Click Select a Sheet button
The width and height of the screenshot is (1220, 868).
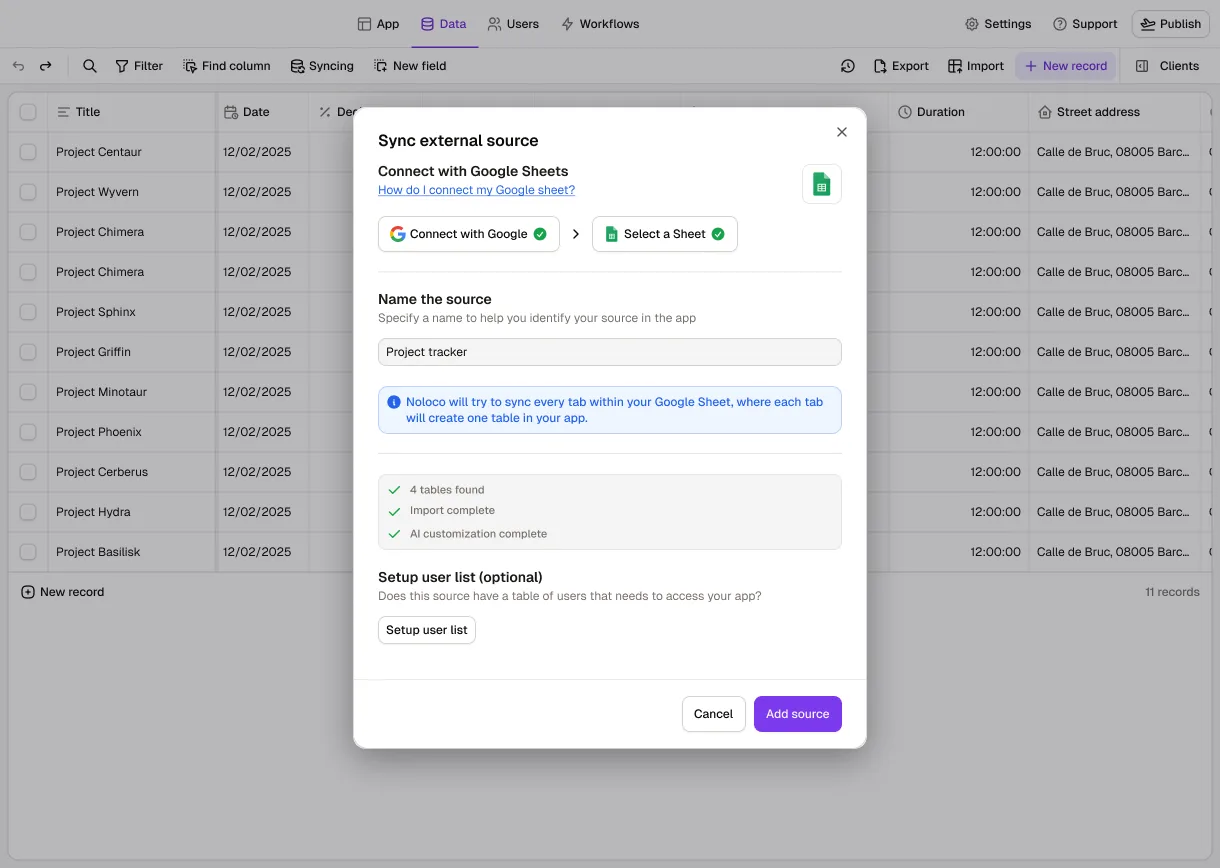(665, 234)
